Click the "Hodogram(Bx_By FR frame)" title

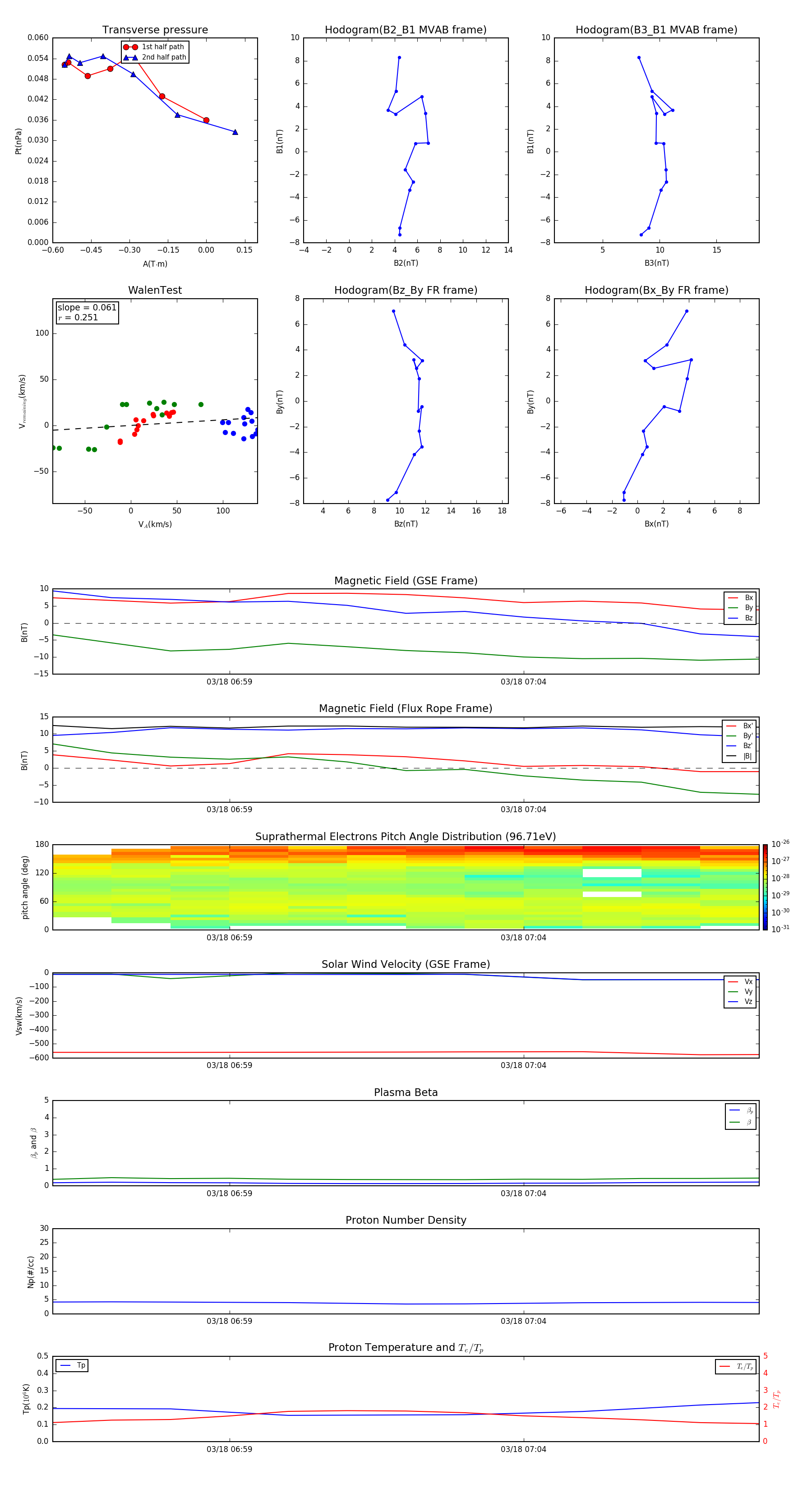[x=656, y=290]
